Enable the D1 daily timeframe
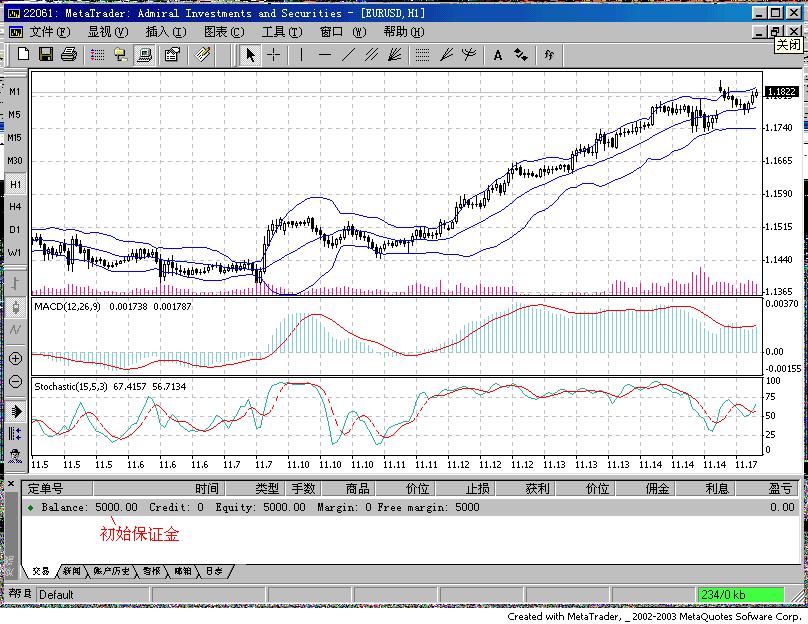Viewport: 808px width, 624px height. pos(15,230)
